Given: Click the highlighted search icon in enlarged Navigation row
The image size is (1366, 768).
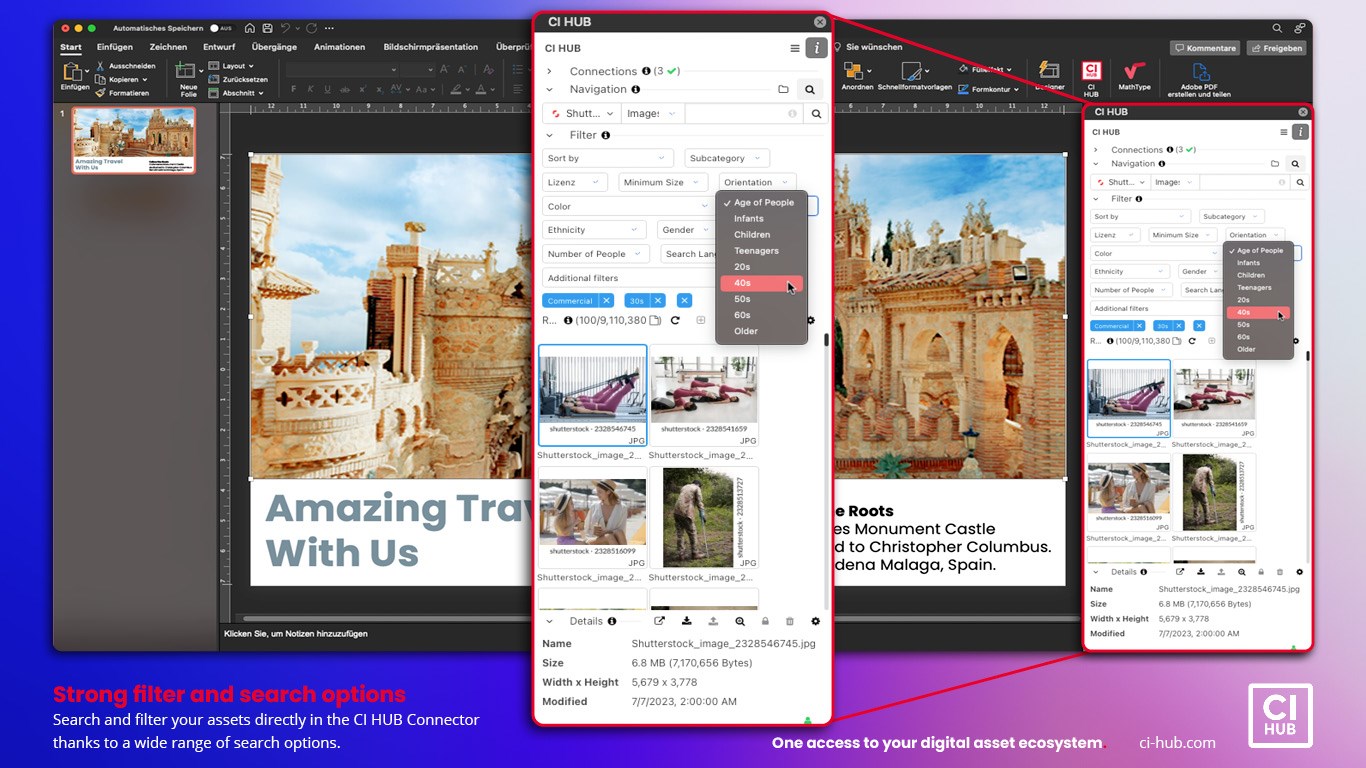Looking at the screenshot, I should (x=810, y=90).
